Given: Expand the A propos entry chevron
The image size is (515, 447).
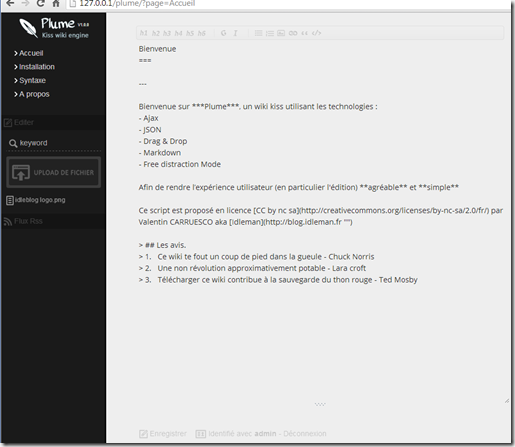Looking at the screenshot, I should pos(16,94).
